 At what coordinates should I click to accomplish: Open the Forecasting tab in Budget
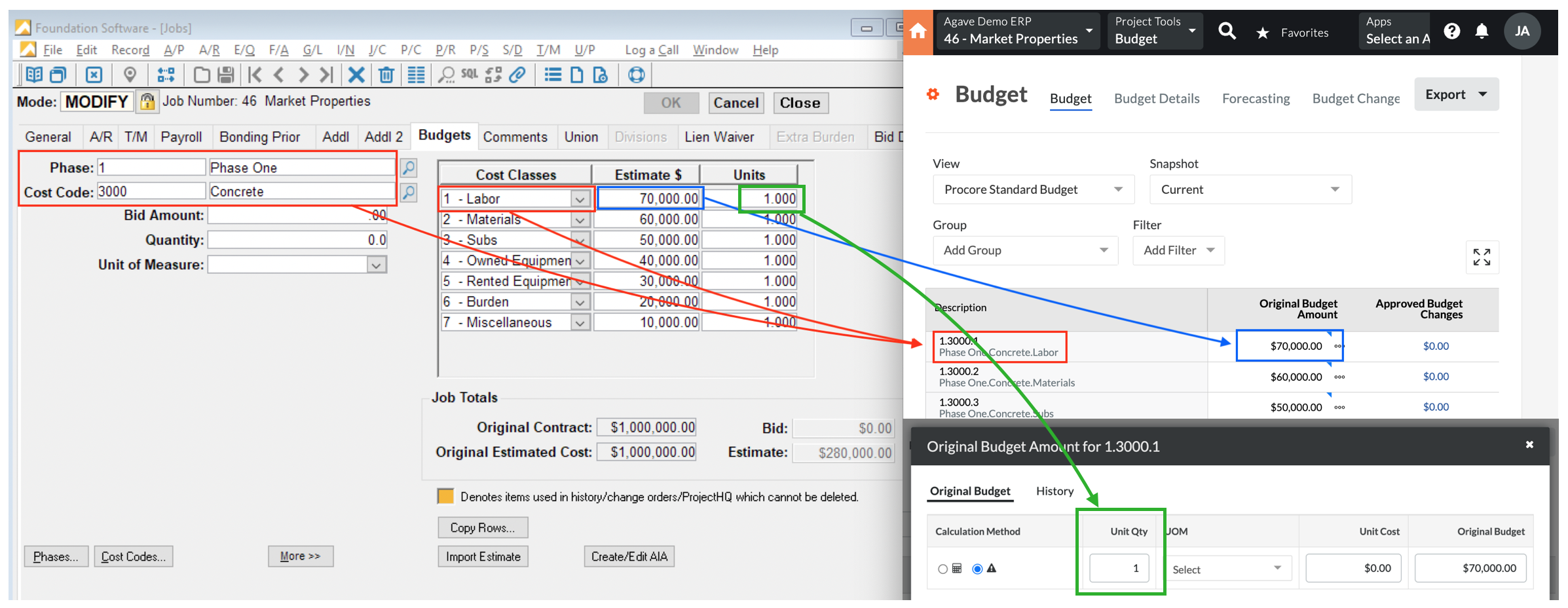coord(1256,99)
